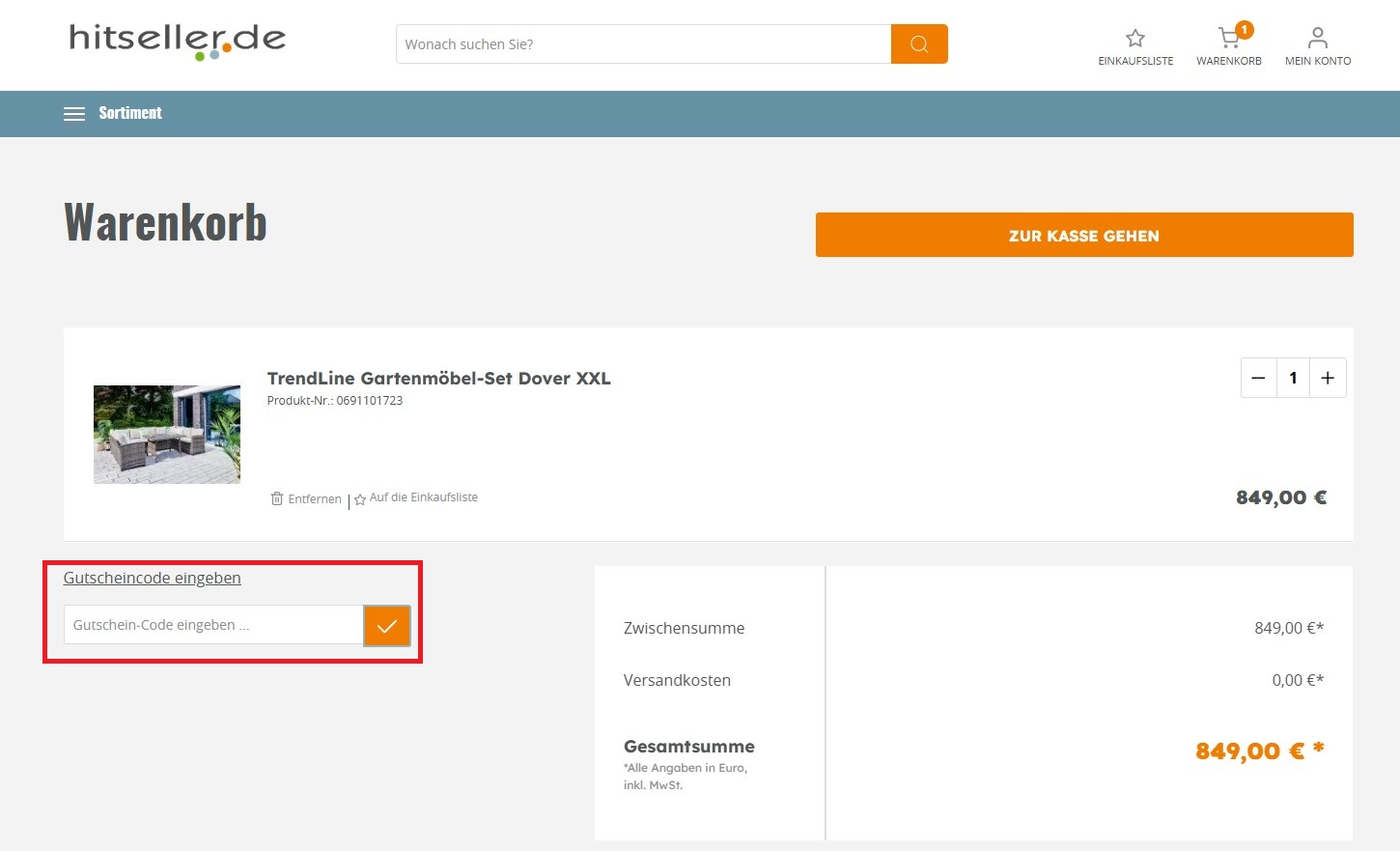
Task: Open the hitseller.de logo homepage
Action: point(178,42)
